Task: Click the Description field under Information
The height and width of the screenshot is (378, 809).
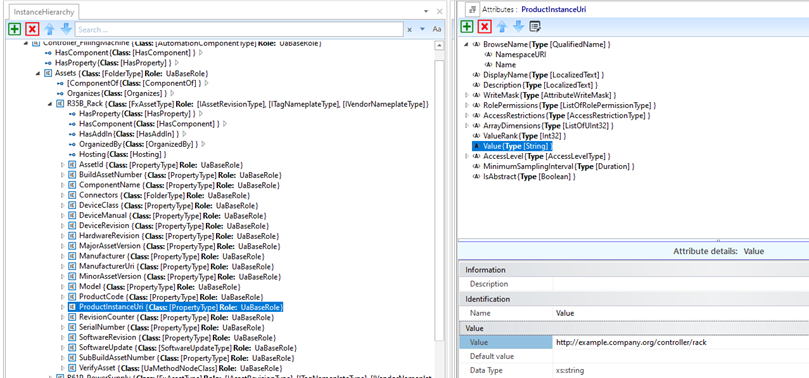Action: [x=681, y=284]
